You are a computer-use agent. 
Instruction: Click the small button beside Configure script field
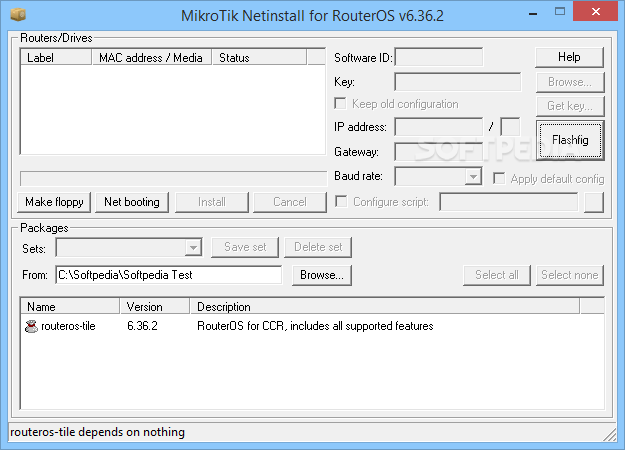click(594, 202)
